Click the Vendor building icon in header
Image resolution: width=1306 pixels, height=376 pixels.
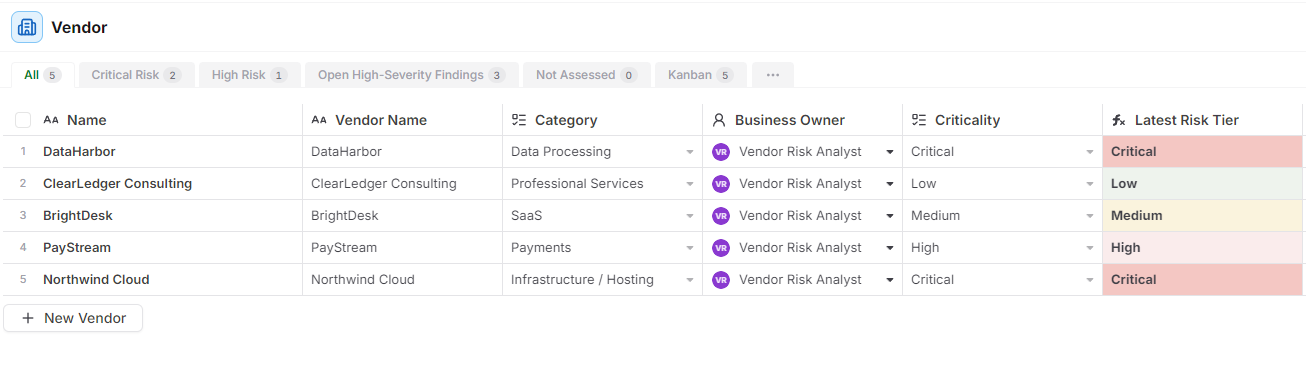(27, 27)
